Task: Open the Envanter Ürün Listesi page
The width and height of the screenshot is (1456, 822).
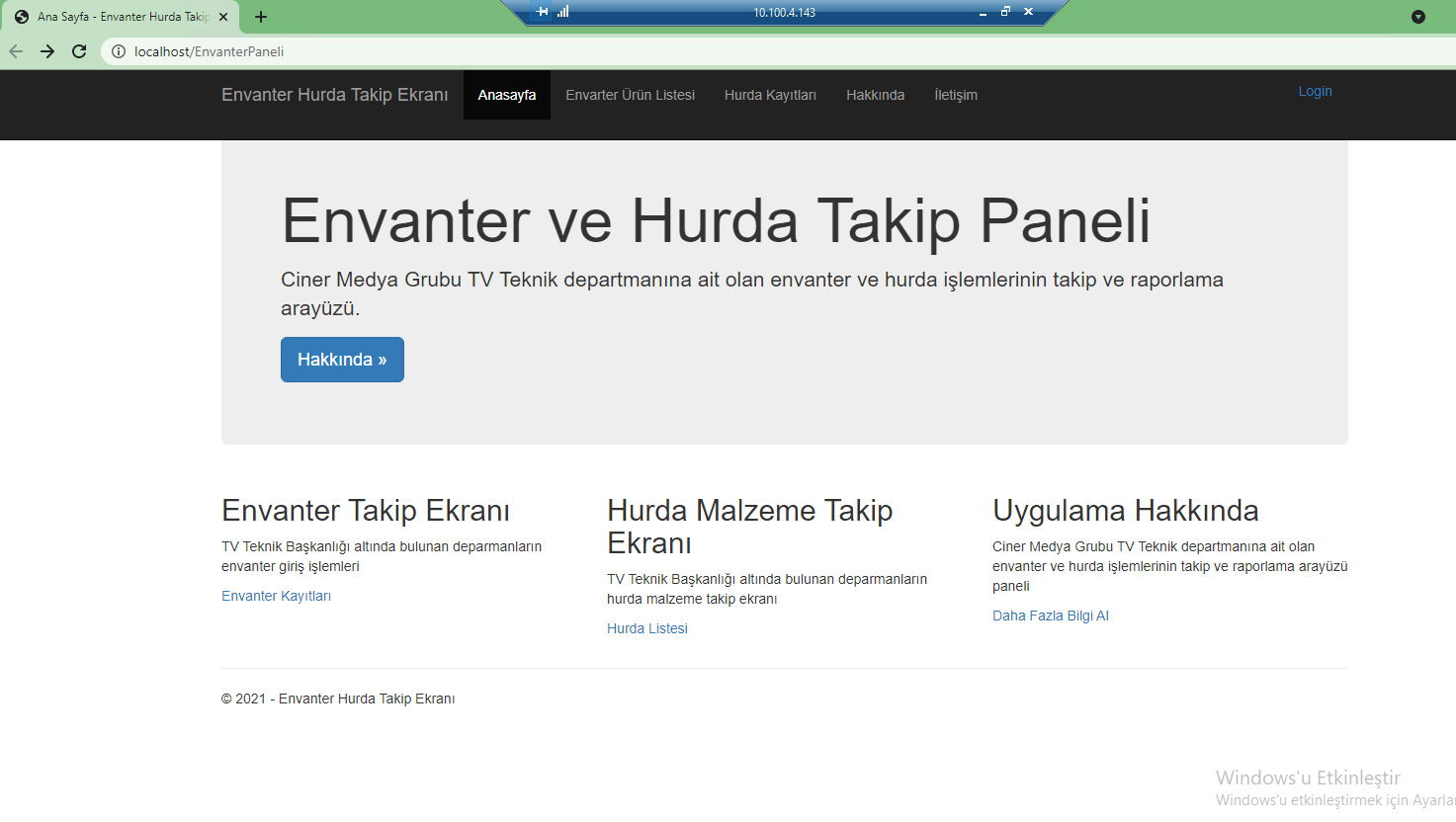Action: point(630,95)
